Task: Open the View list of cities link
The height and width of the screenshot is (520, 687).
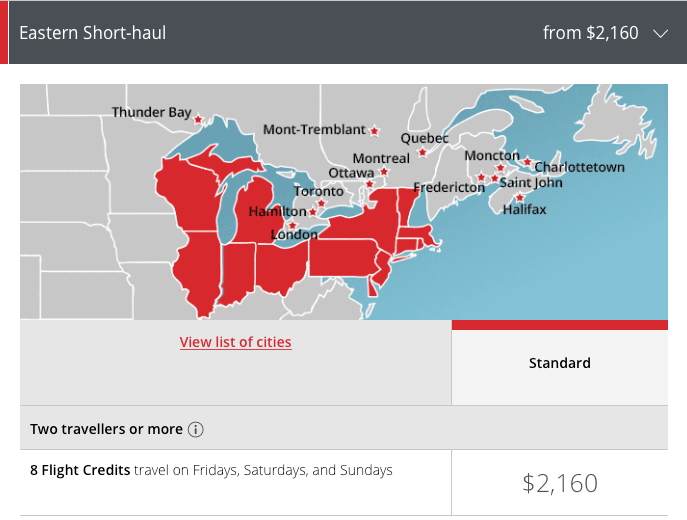Action: (x=235, y=342)
